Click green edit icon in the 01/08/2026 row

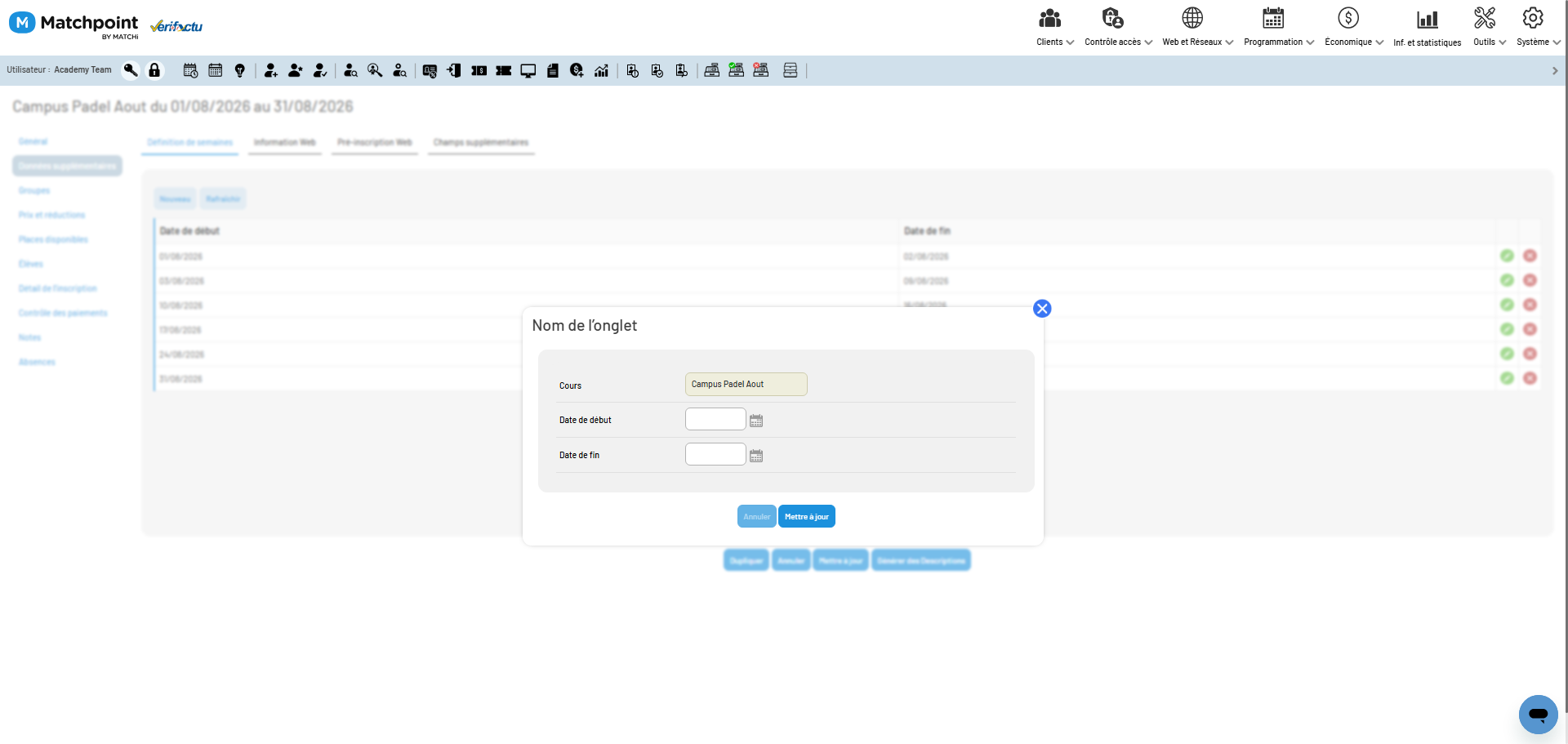point(1507,256)
